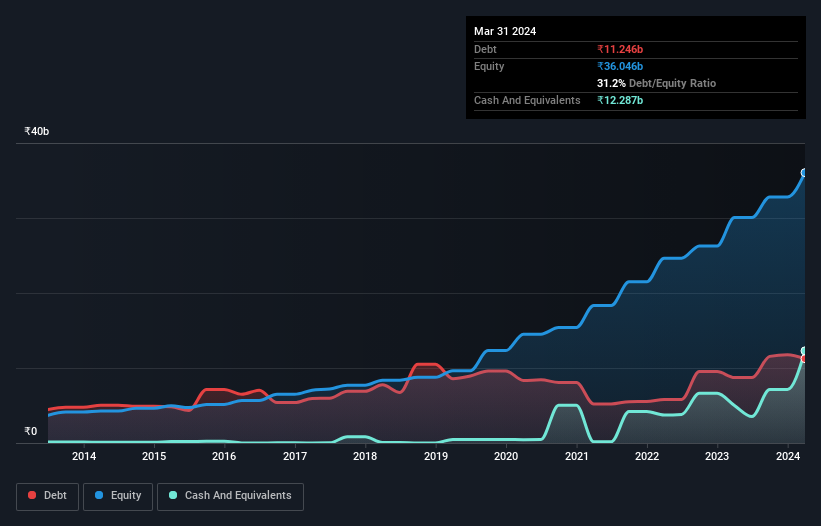Click the 2022 x-axis label
Image resolution: width=821 pixels, height=526 pixels.
(x=647, y=456)
